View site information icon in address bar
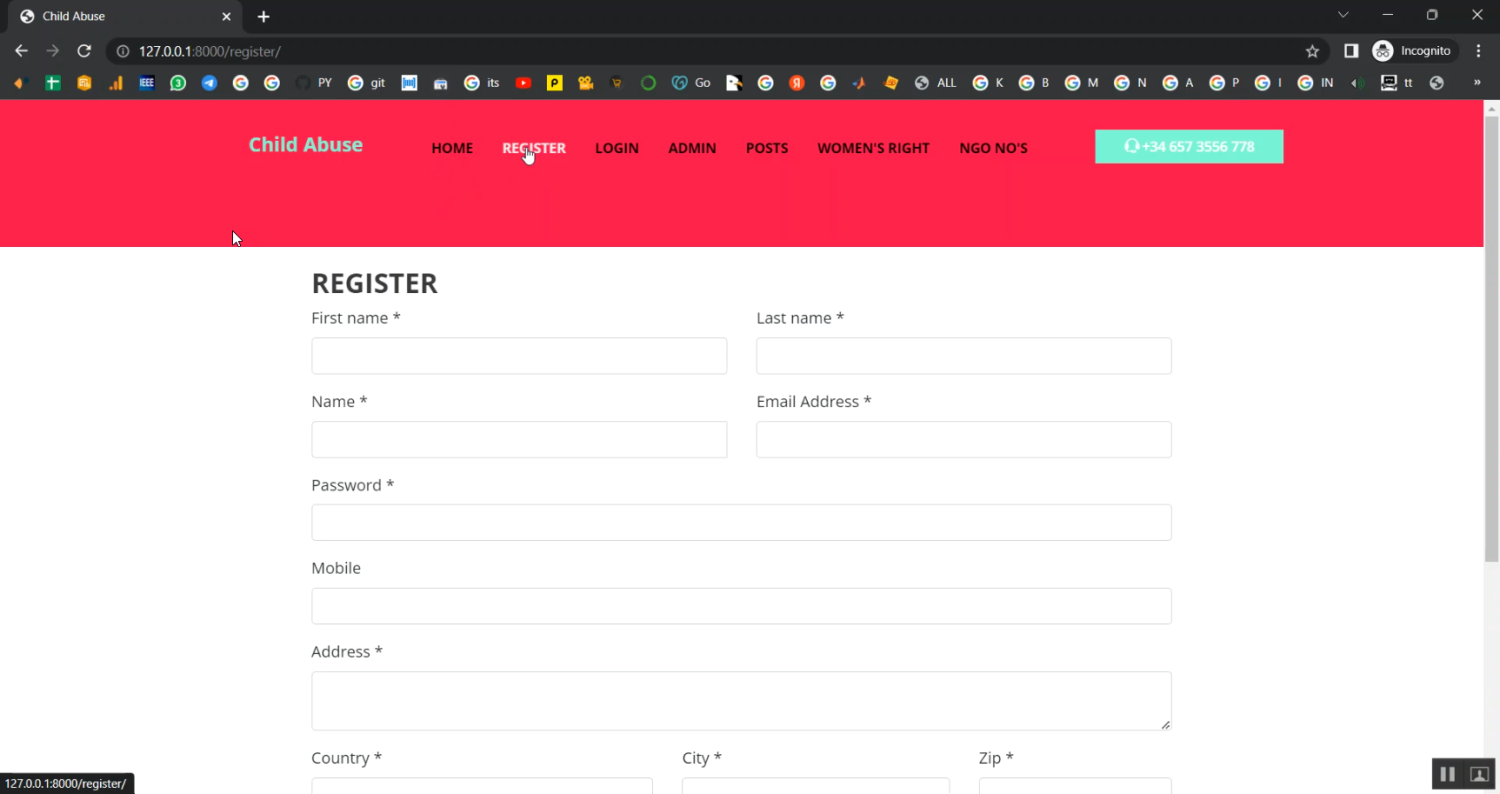The height and width of the screenshot is (794, 1500). click(122, 51)
